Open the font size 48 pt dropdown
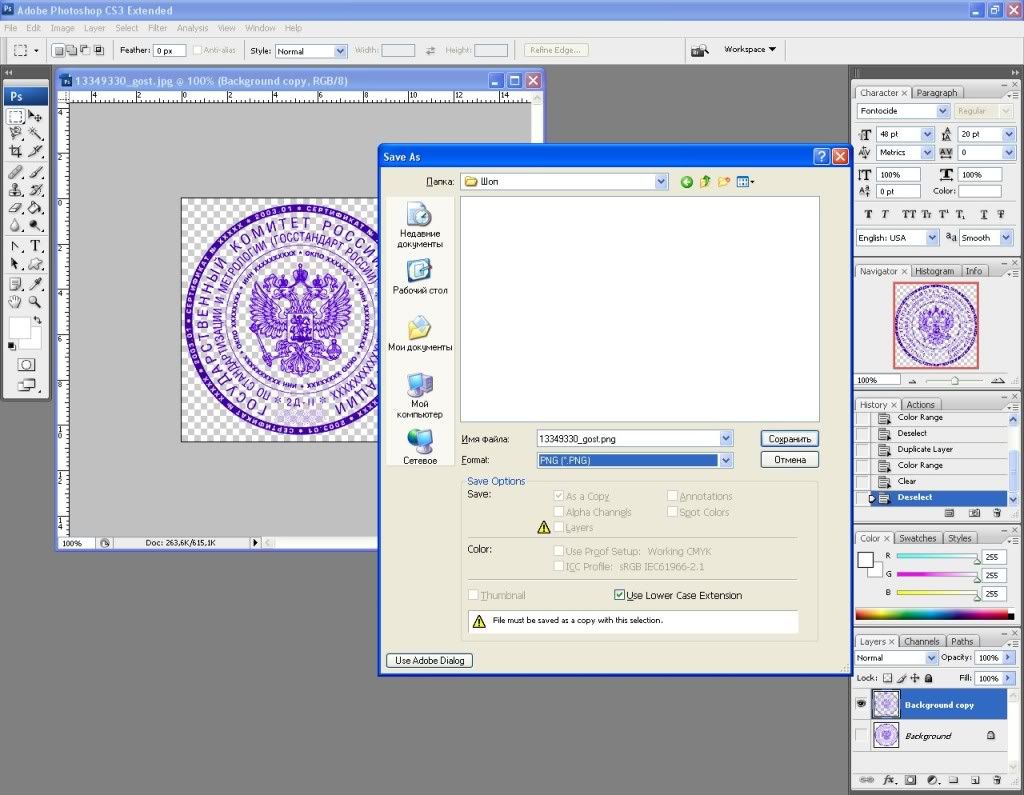This screenshot has width=1024, height=795. [927, 134]
